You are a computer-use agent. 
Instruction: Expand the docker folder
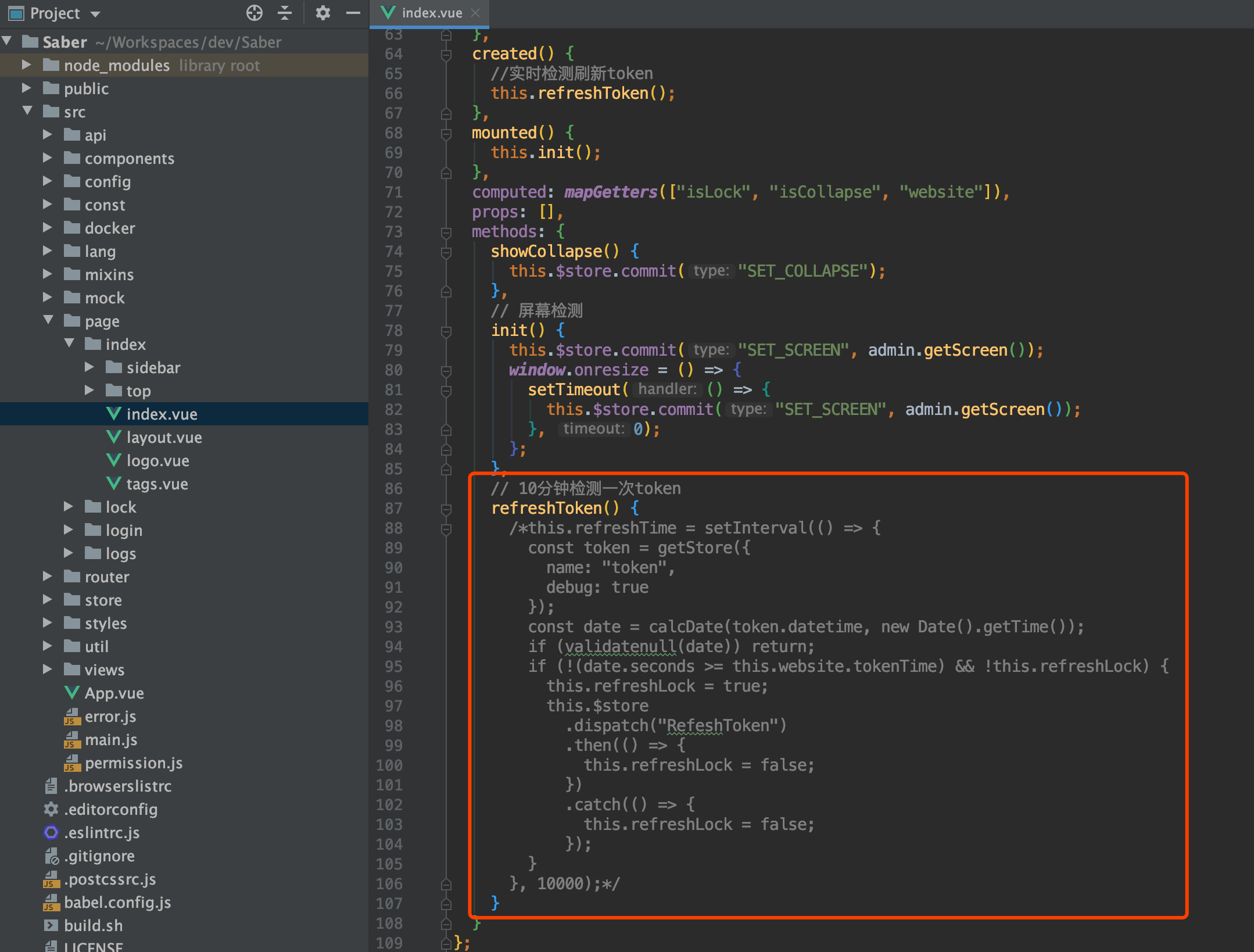tap(48, 228)
